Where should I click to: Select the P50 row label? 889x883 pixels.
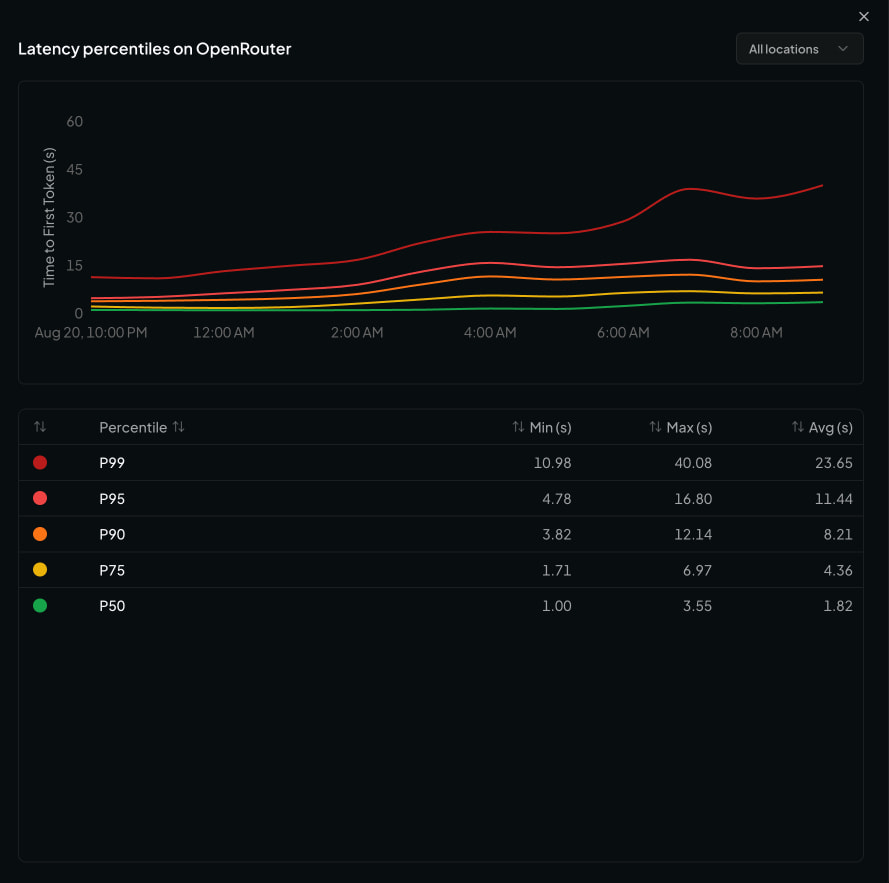coord(112,606)
